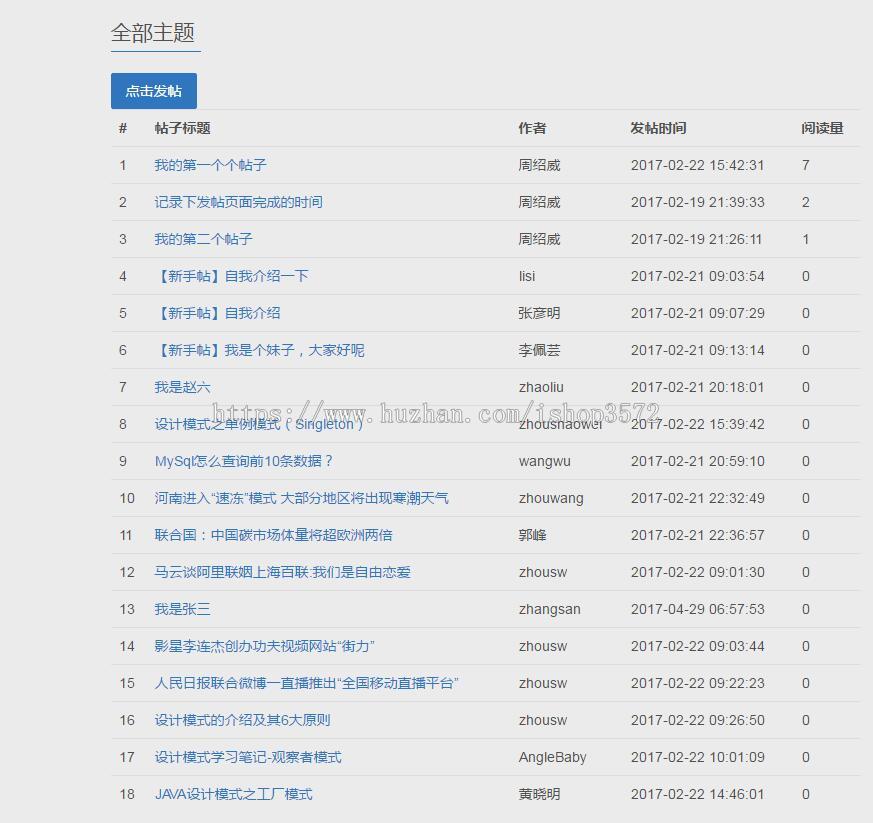The image size is (873, 823).
Task: Click timestamp 2017-02-22 14:46:01
Action: tap(697, 795)
